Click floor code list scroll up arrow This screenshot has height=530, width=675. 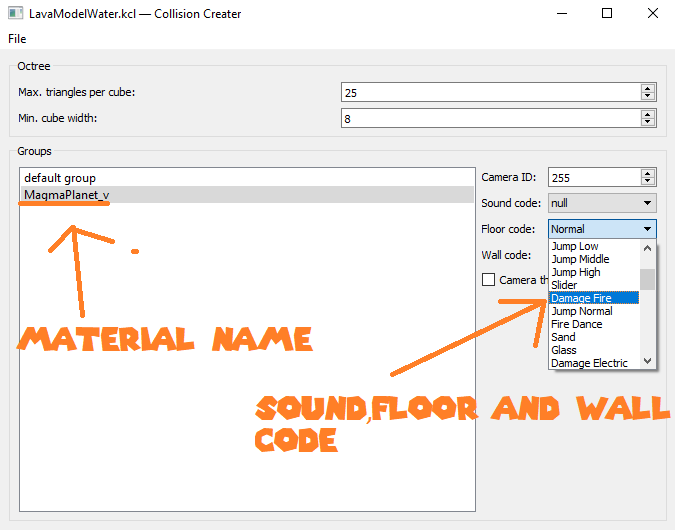(647, 248)
